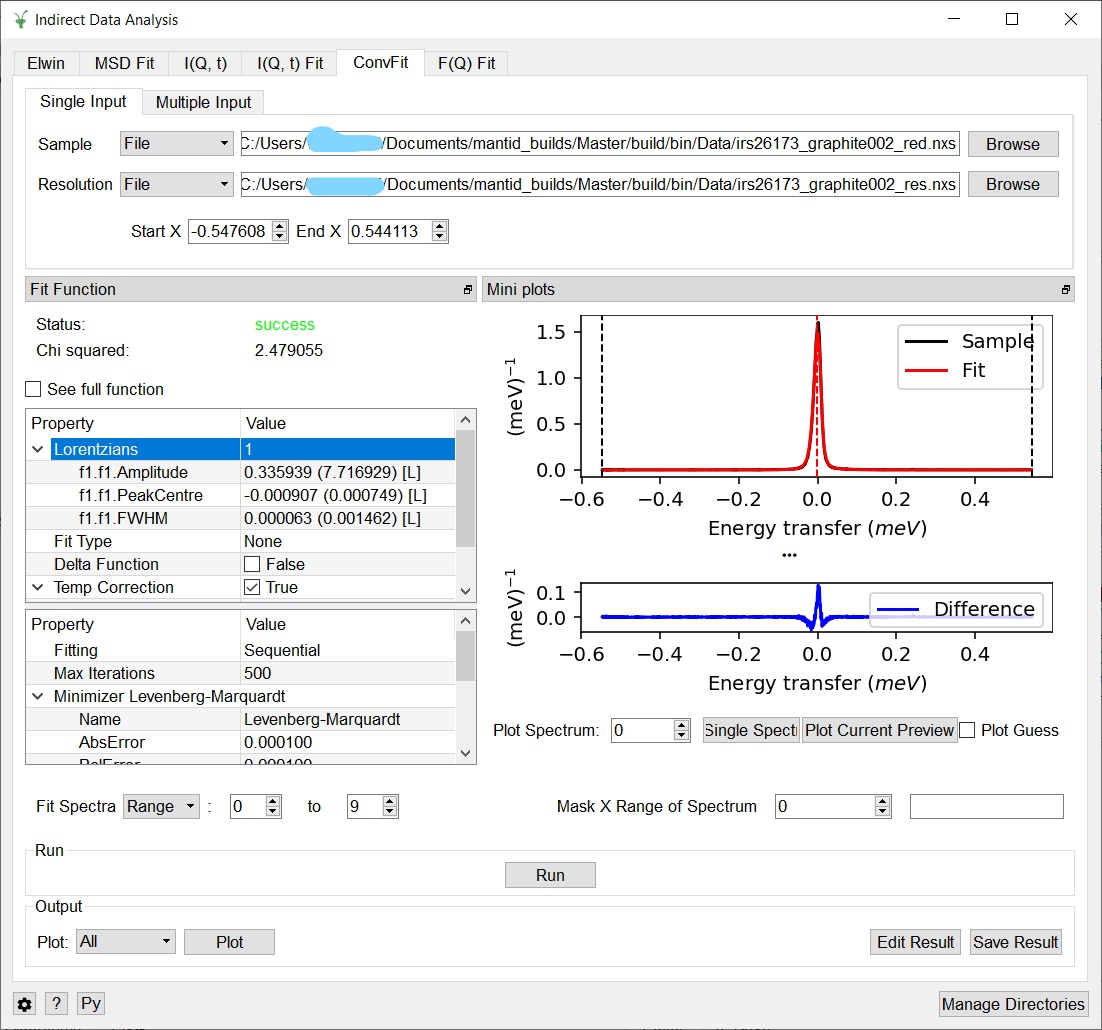The height and width of the screenshot is (1030, 1102).
Task: Click the Run button
Action: (550, 875)
